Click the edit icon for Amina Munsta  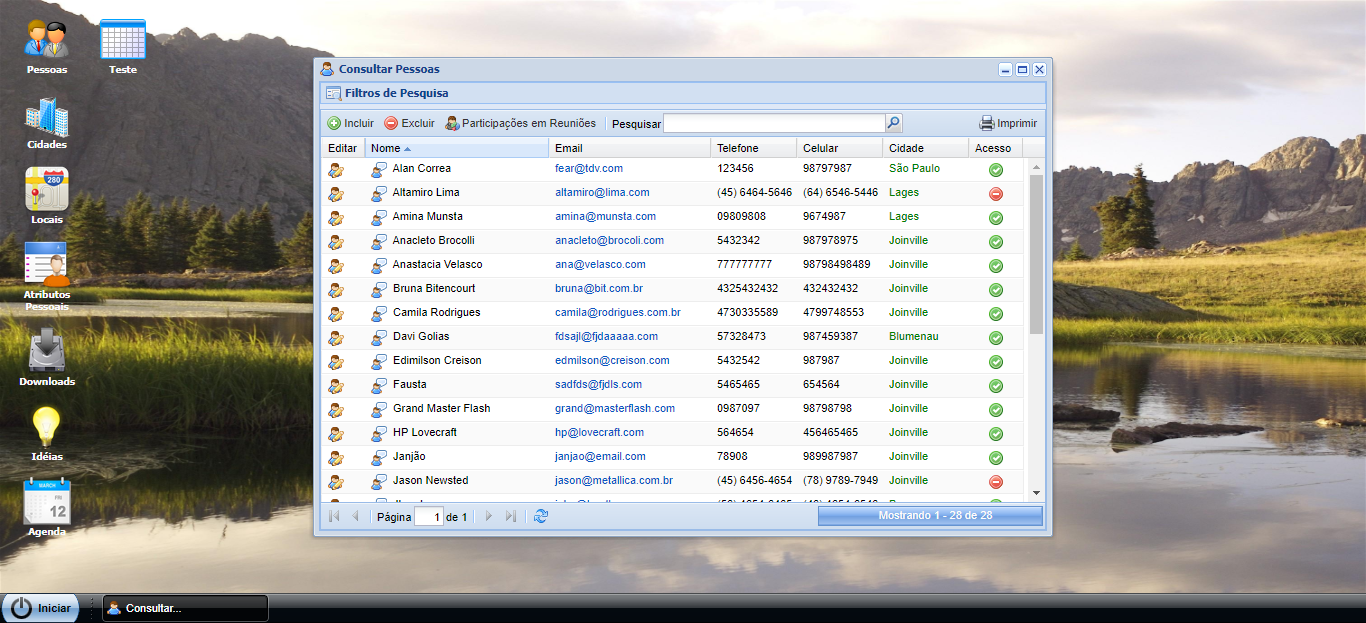336,218
